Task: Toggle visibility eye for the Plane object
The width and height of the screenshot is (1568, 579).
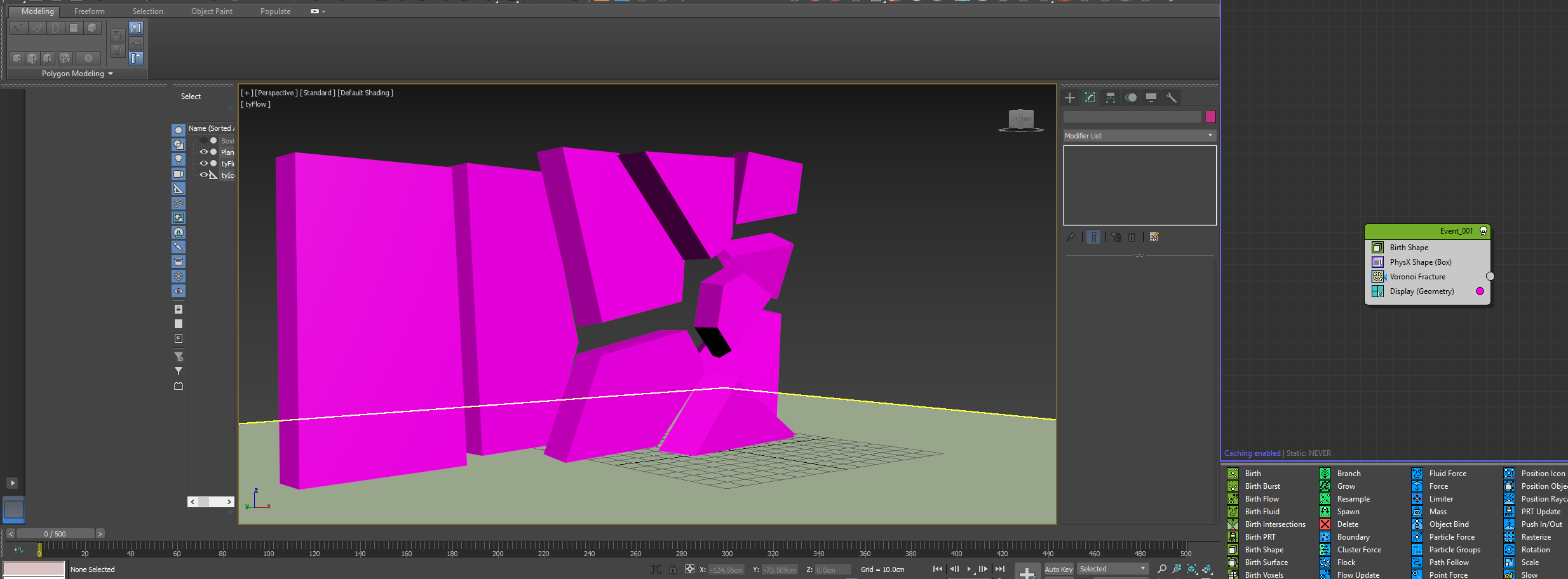Action: 204,152
